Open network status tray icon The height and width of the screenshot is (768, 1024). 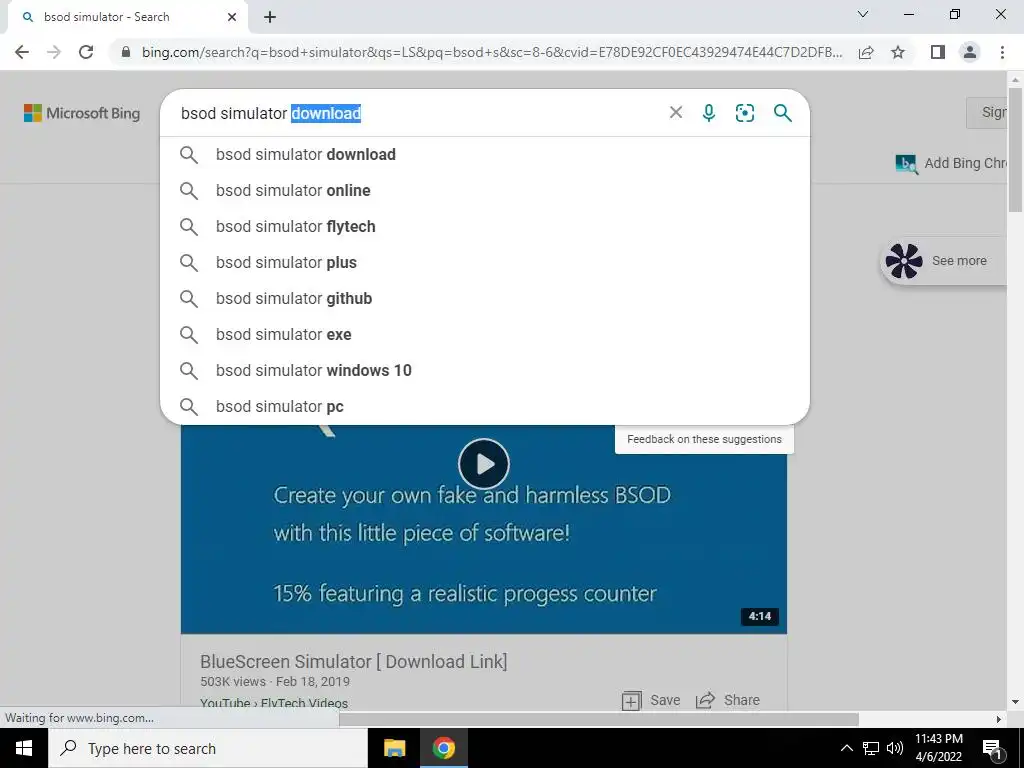tap(871, 748)
